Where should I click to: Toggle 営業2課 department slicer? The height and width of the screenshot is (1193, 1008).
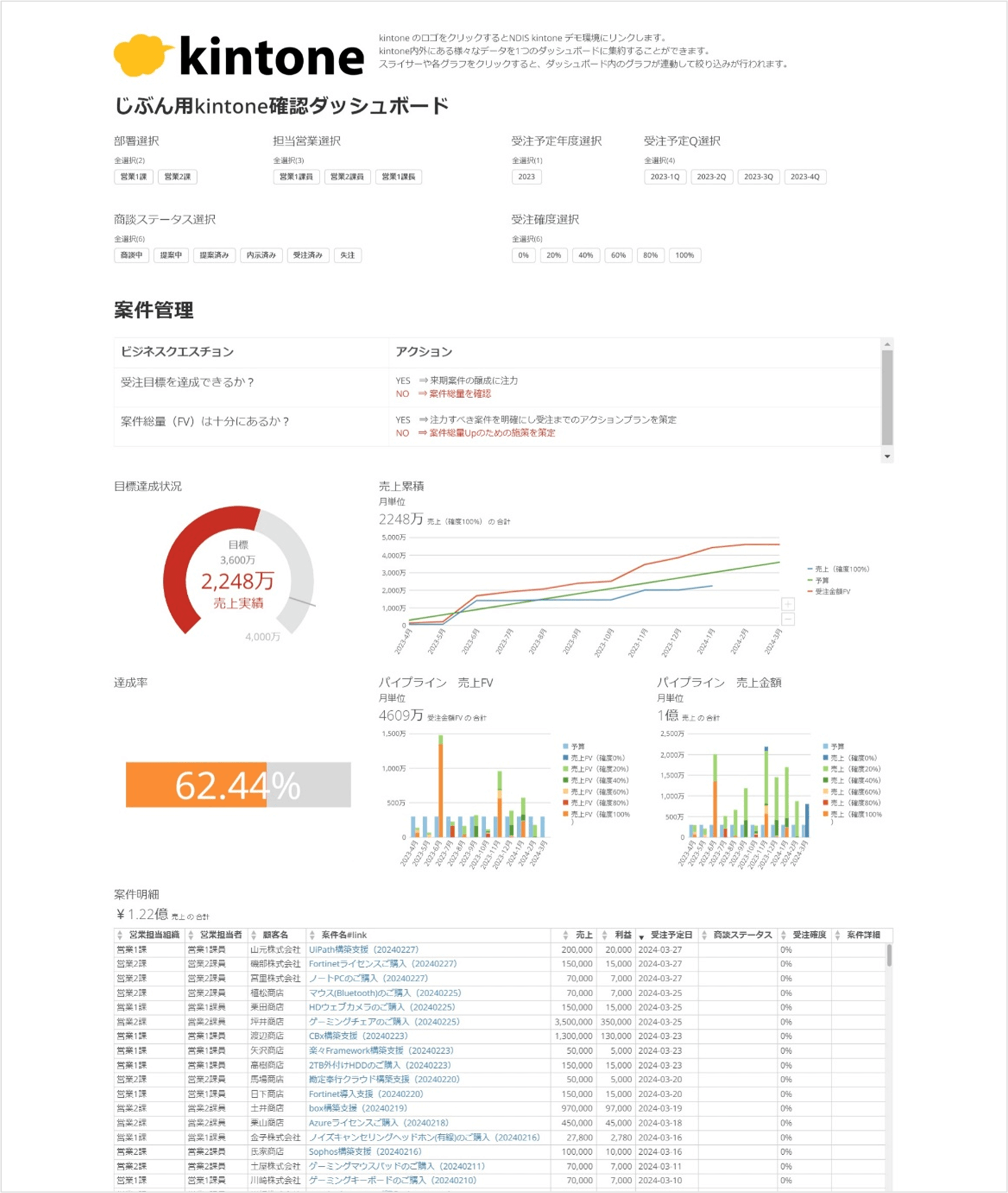click(177, 176)
